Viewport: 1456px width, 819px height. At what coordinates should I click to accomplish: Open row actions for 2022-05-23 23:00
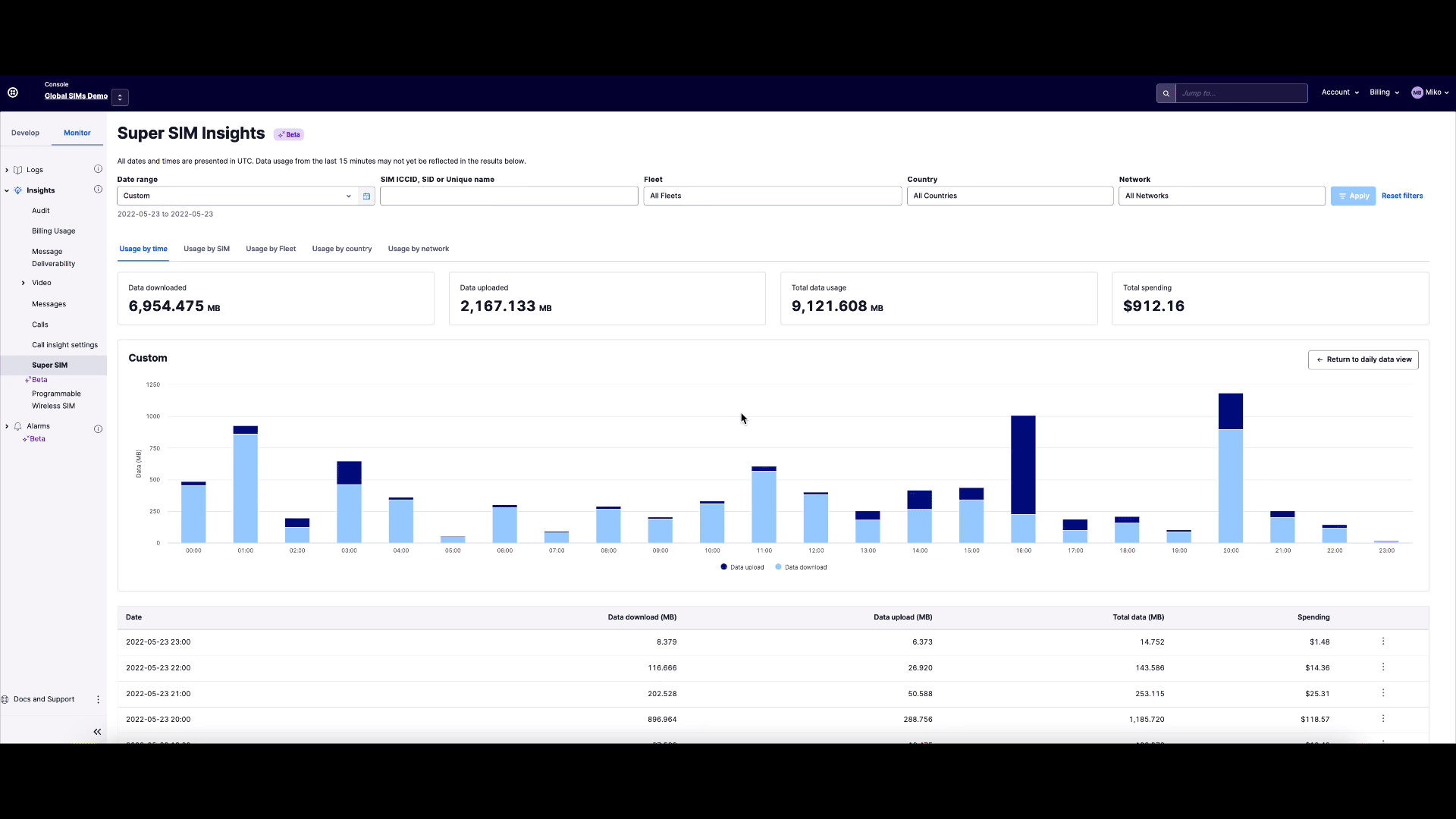tap(1383, 642)
